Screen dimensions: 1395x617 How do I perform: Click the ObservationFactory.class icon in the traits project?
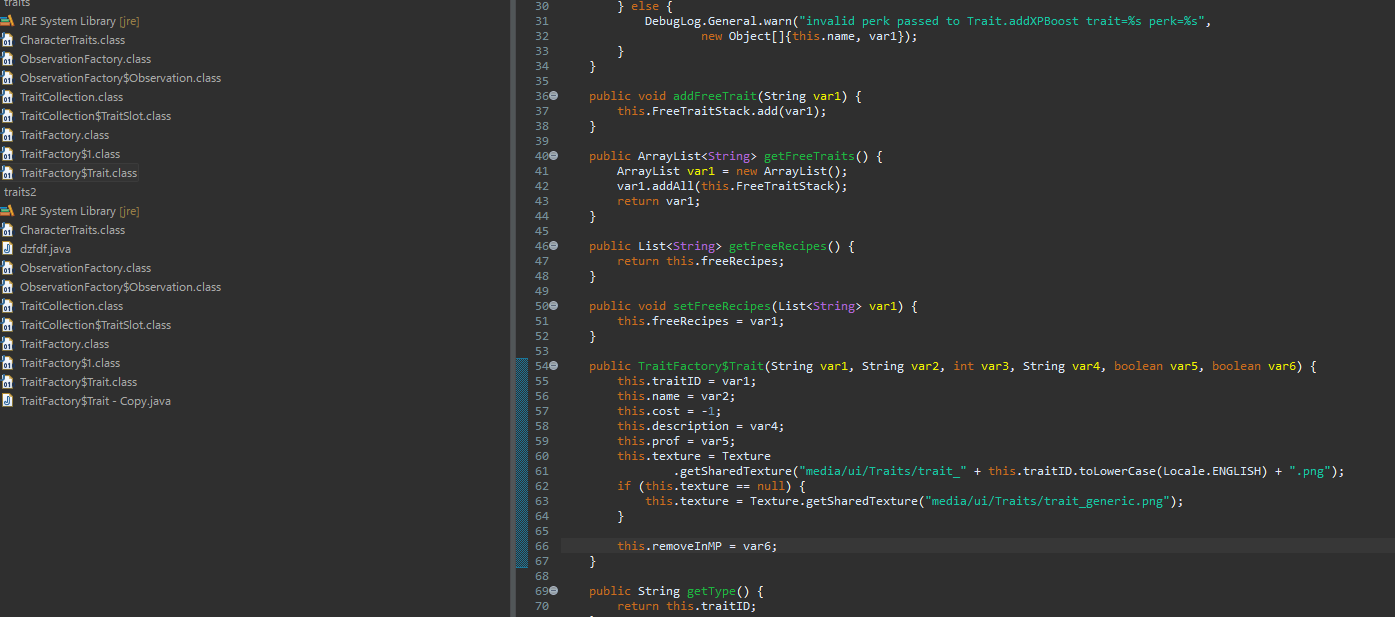[x=8, y=59]
